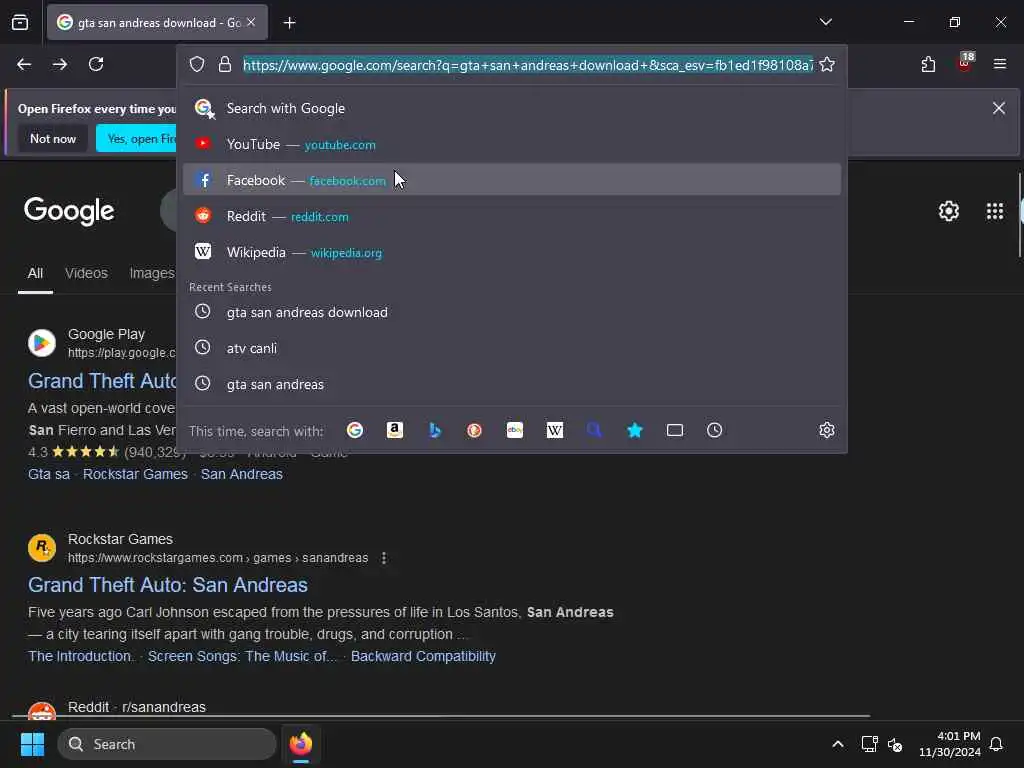Viewport: 1024px width, 768px height.
Task: Search this time with eBay icon
Action: pyautogui.click(x=515, y=430)
